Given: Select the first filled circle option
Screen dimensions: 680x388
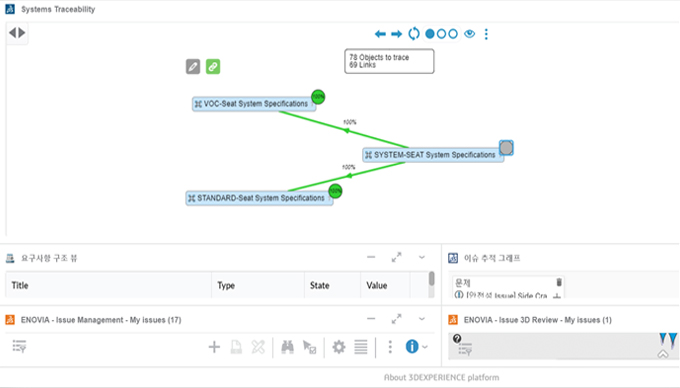Looking at the screenshot, I should tap(430, 34).
